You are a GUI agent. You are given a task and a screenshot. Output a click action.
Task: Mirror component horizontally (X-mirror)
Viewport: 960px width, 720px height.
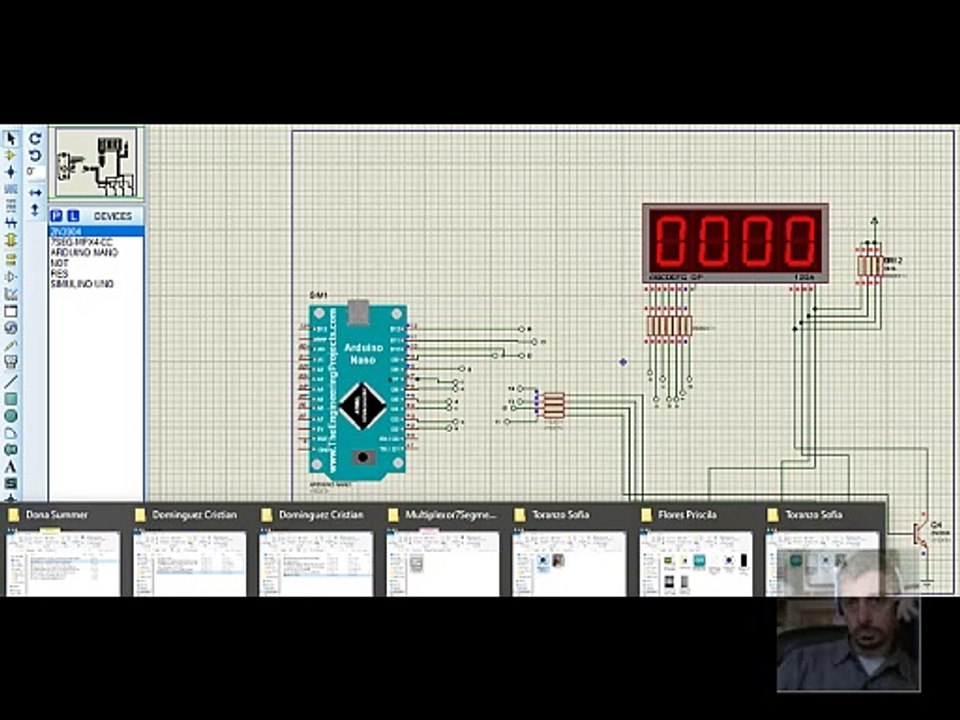(35, 193)
